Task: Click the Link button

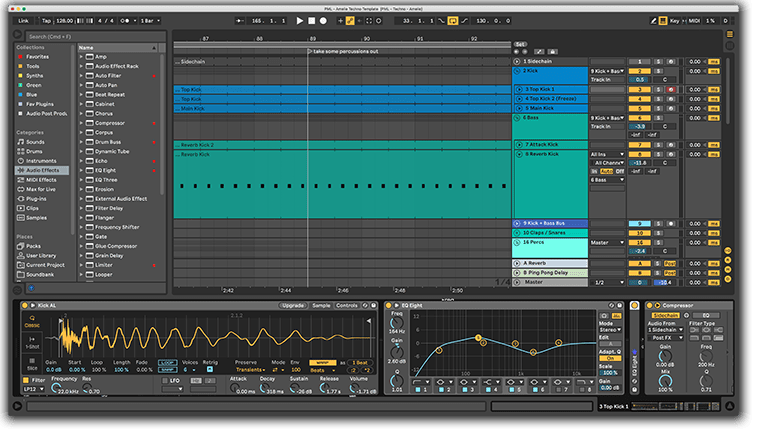Action: (x=24, y=21)
